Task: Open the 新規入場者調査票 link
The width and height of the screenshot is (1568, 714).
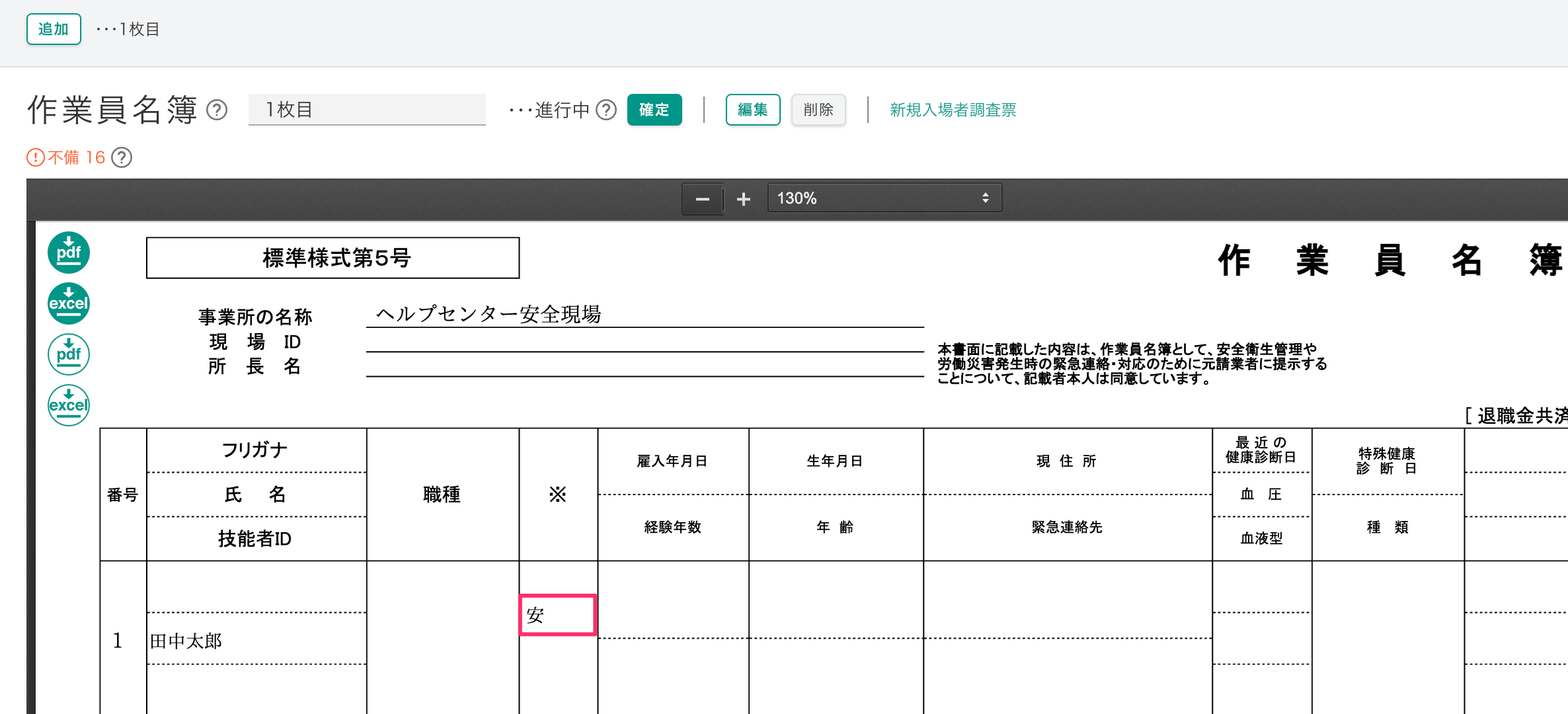Action: pos(953,110)
